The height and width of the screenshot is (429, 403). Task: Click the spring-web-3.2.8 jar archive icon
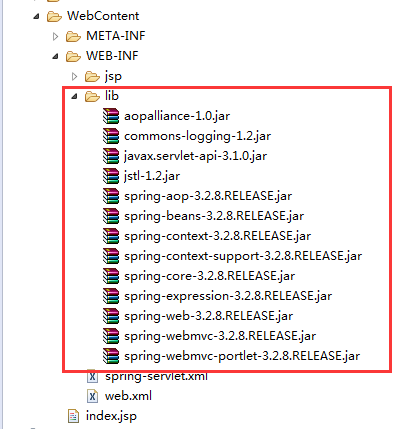[x=111, y=316]
